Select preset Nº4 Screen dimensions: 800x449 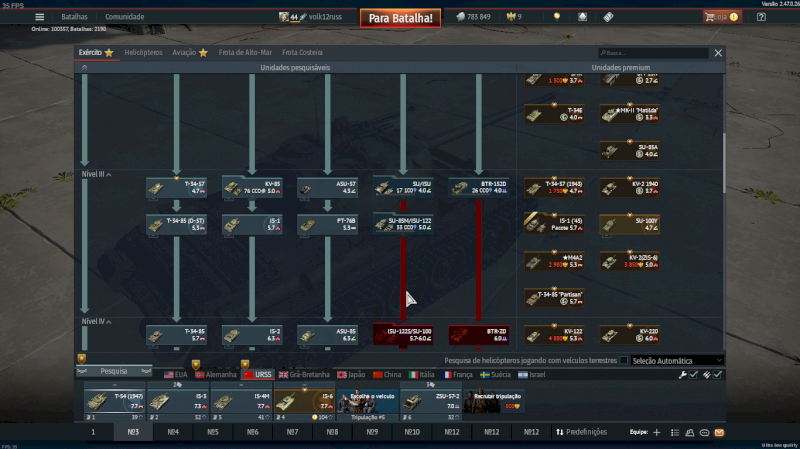(173, 432)
